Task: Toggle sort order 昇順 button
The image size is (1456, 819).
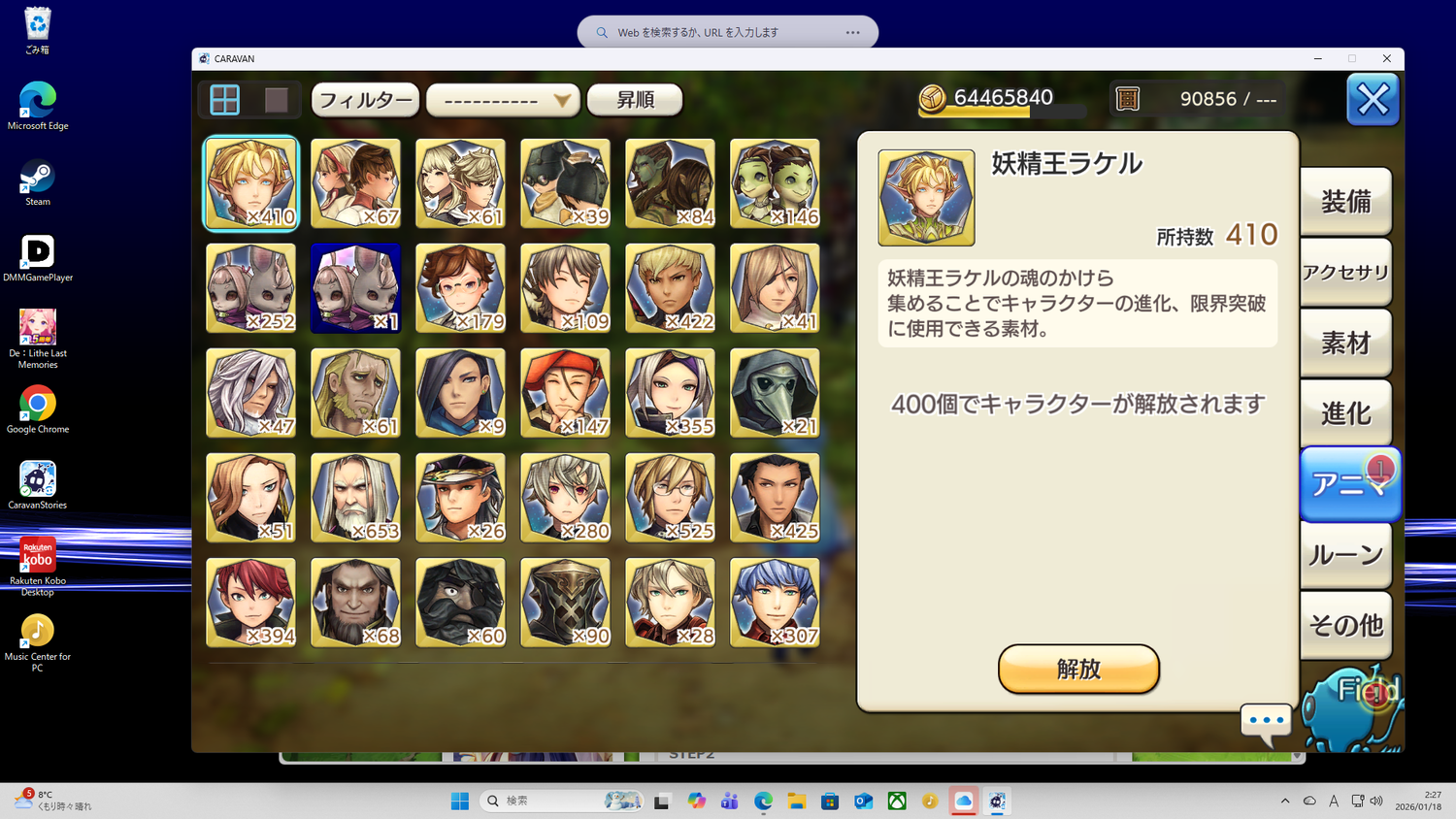Action: [x=635, y=99]
